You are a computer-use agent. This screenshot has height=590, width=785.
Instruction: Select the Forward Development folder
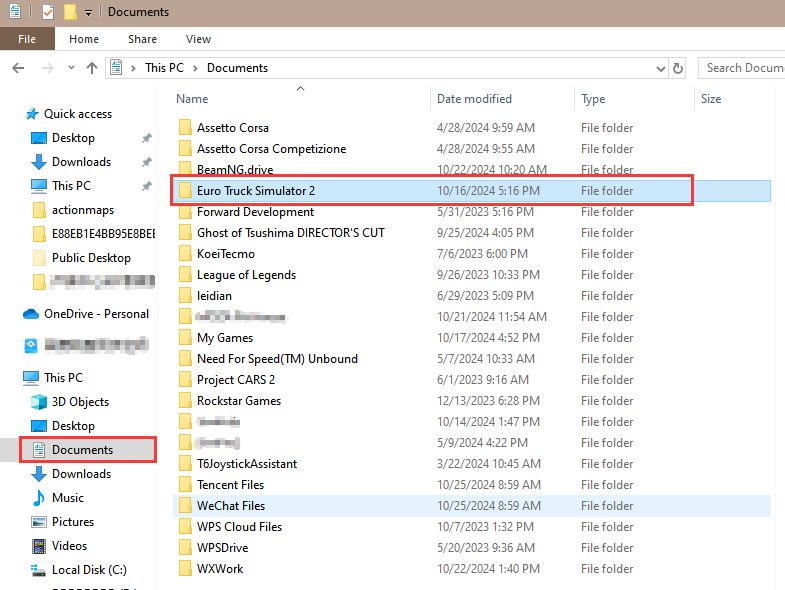(x=255, y=212)
